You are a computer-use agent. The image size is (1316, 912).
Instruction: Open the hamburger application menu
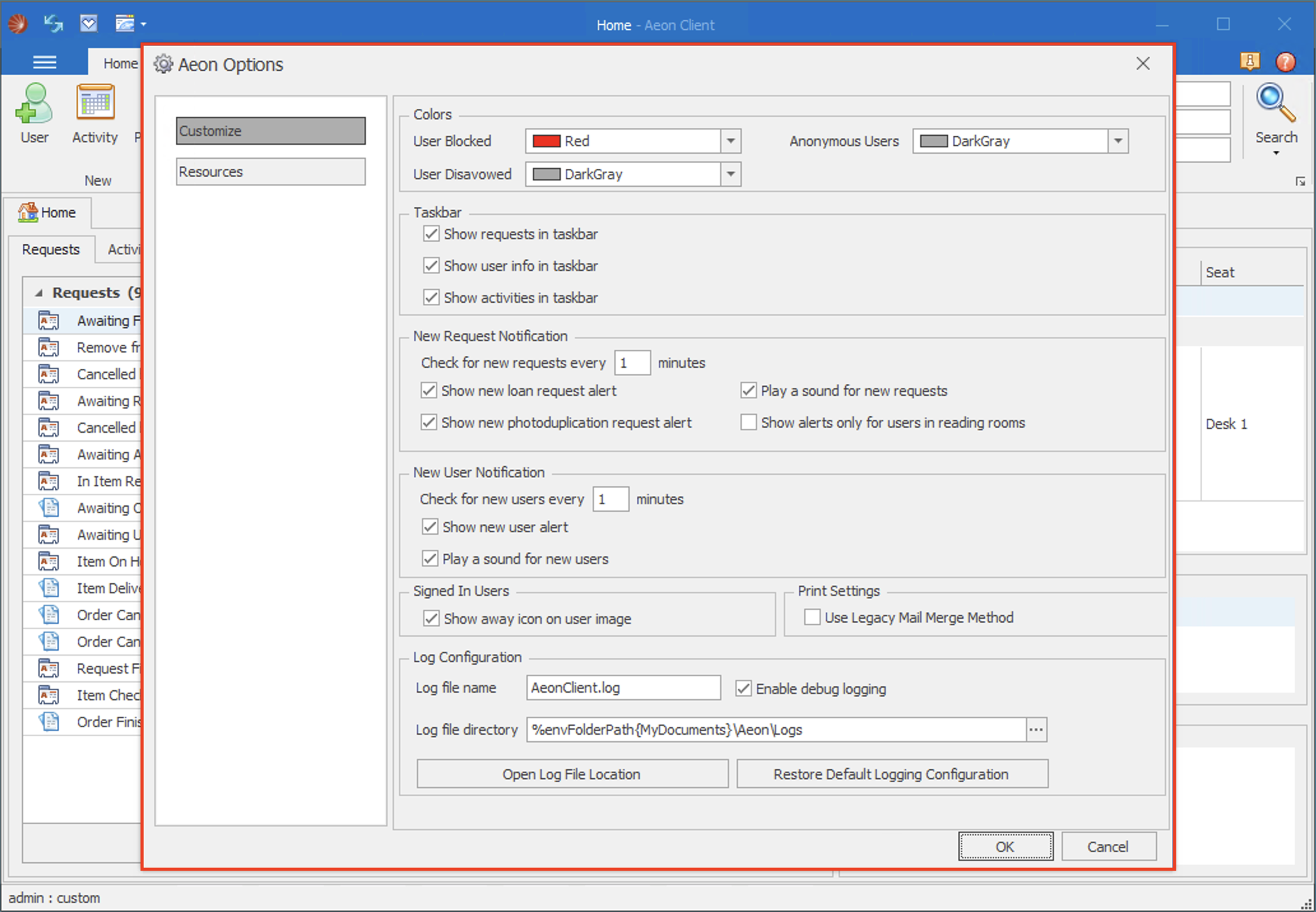coord(45,62)
